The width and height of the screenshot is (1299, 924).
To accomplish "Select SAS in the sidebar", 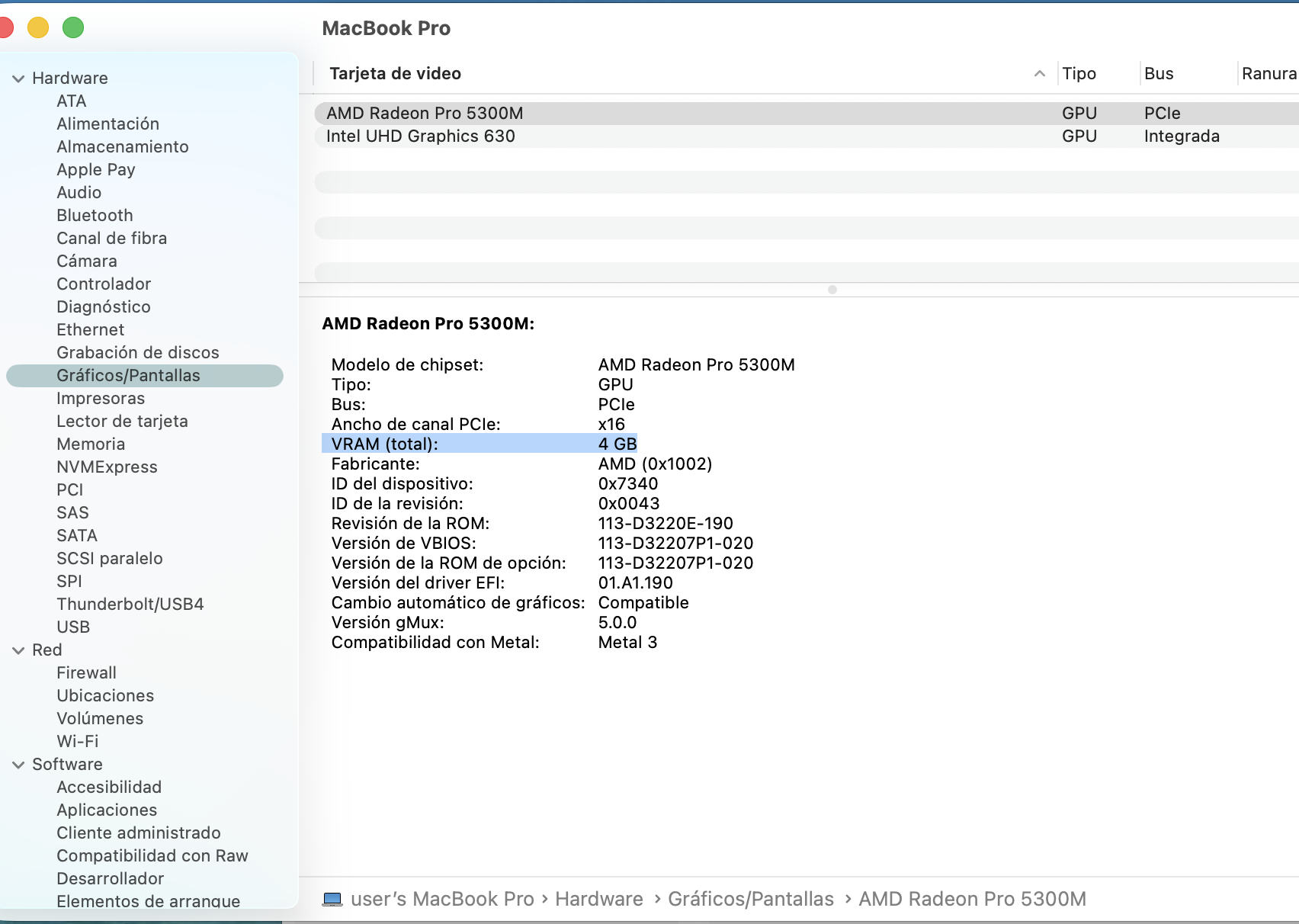I will [72, 513].
